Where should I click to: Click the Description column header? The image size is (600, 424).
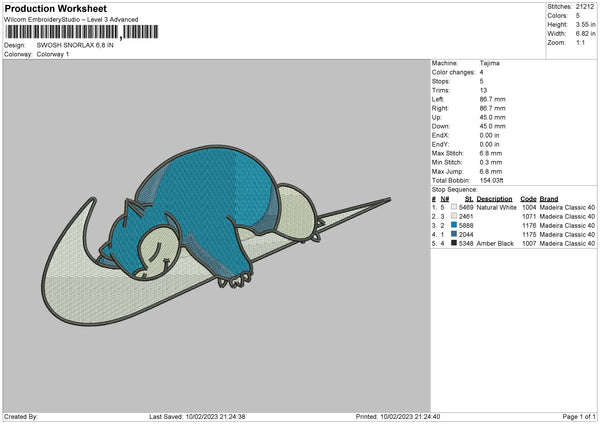495,198
